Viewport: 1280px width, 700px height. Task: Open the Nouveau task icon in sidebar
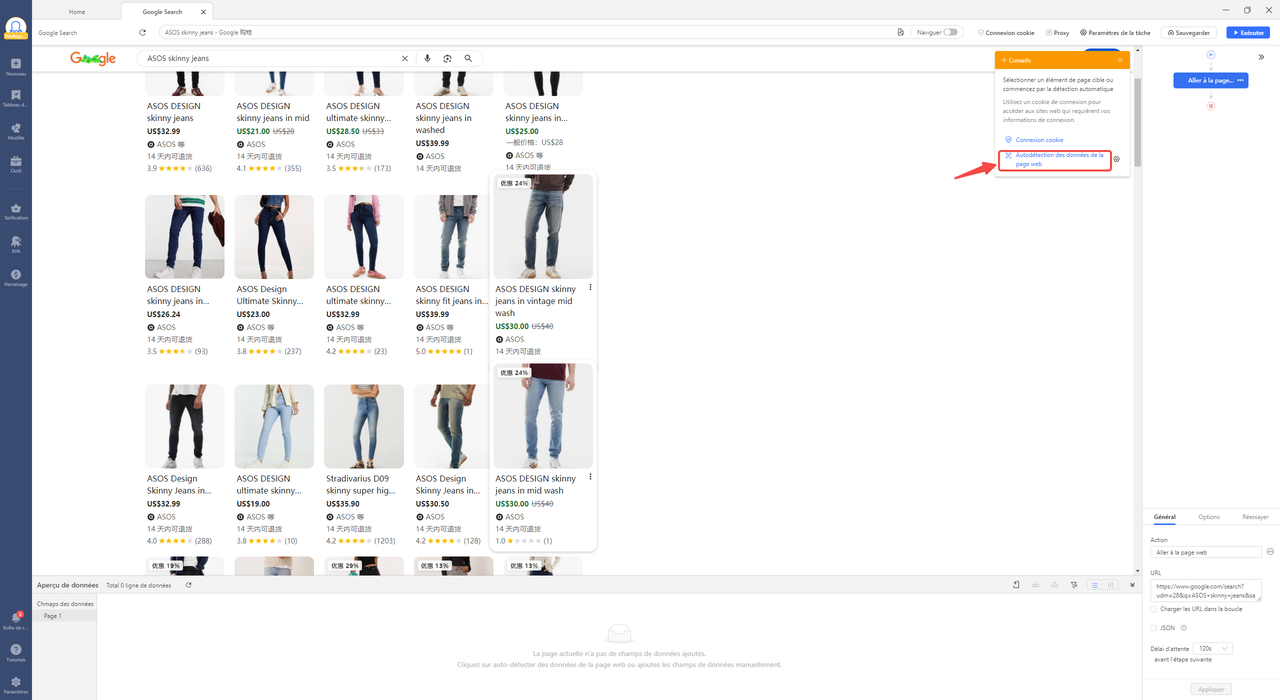[x=16, y=64]
